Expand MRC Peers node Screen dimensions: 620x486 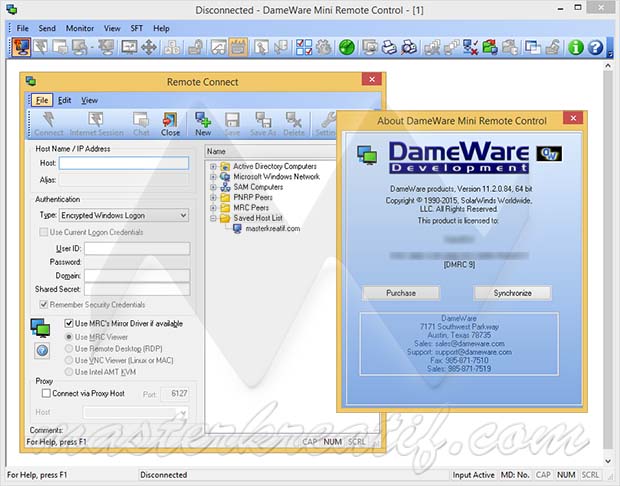click(x=213, y=208)
